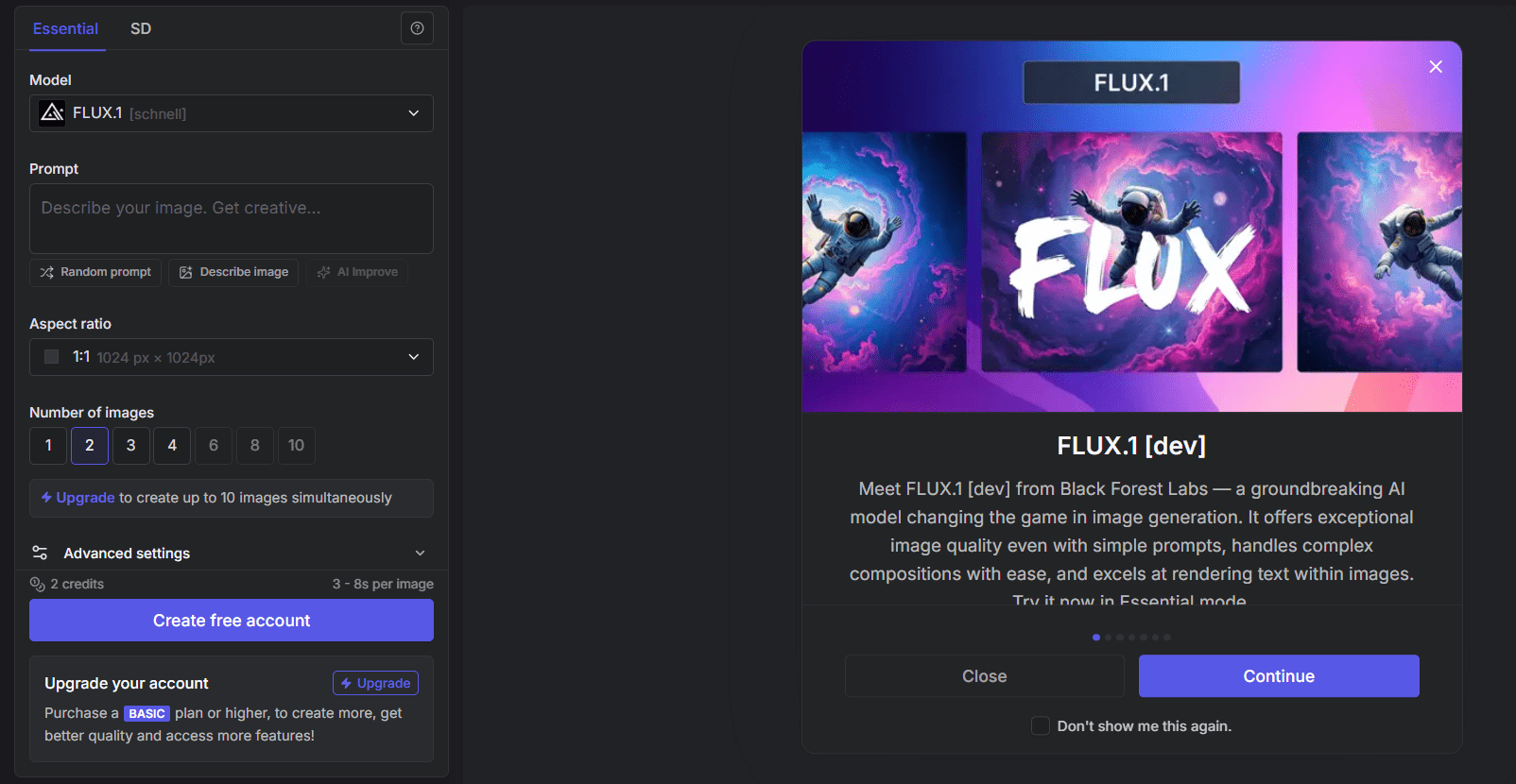Expand the Advanced settings section
1516x784 pixels.
coord(232,553)
